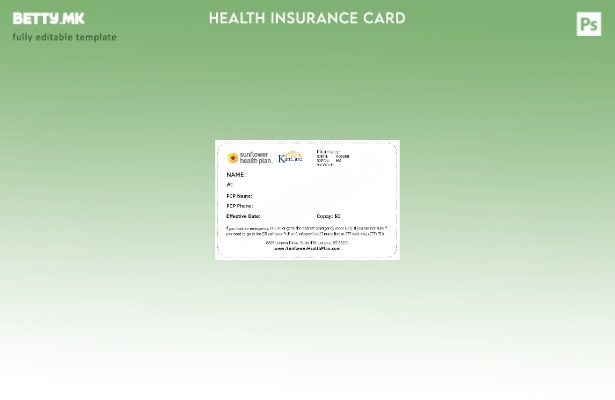Click the emergency instructions paragraph
Viewport: 615px width, 400px height.
point(306,231)
